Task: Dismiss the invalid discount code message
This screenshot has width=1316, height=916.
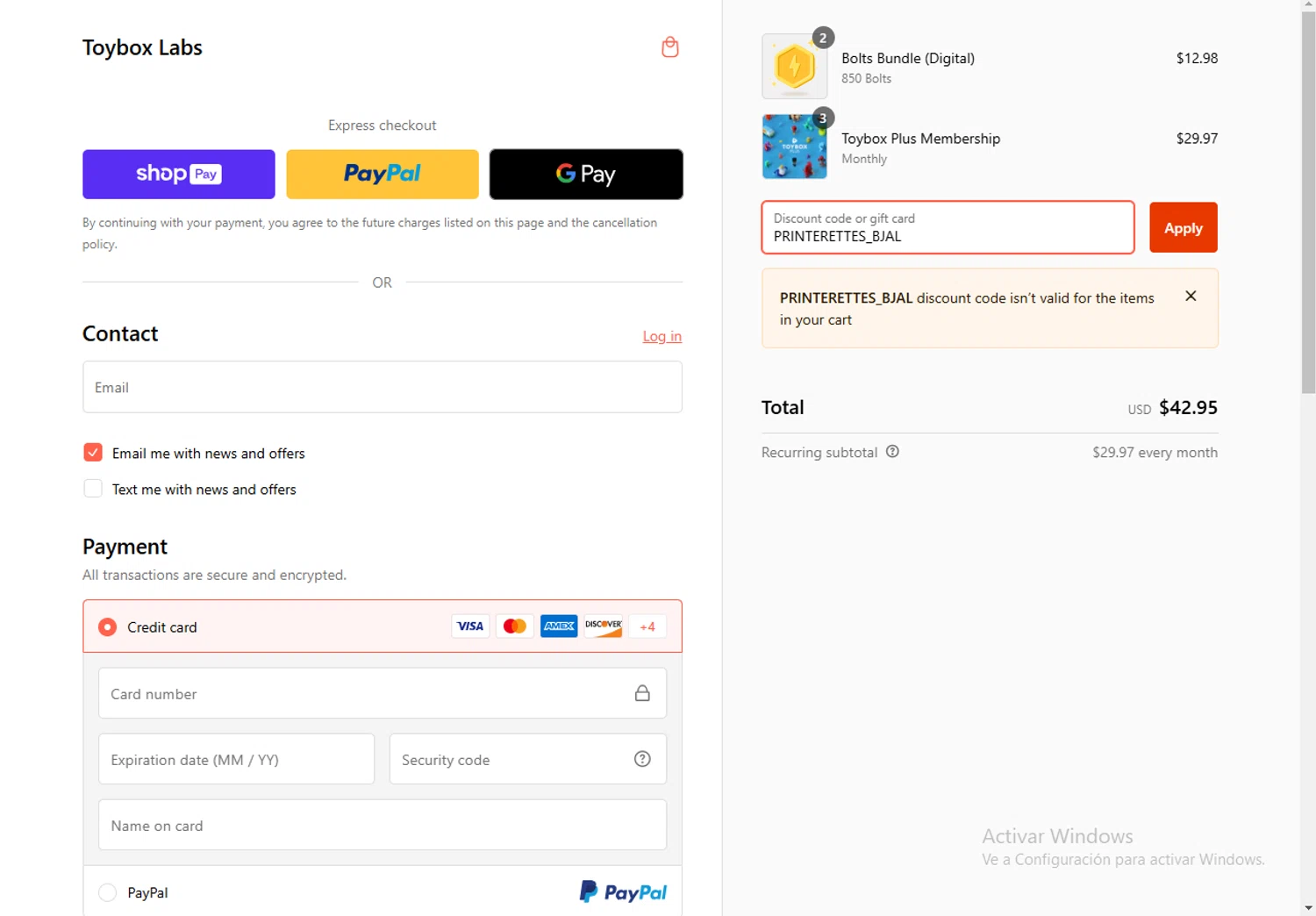Action: click(x=1191, y=296)
